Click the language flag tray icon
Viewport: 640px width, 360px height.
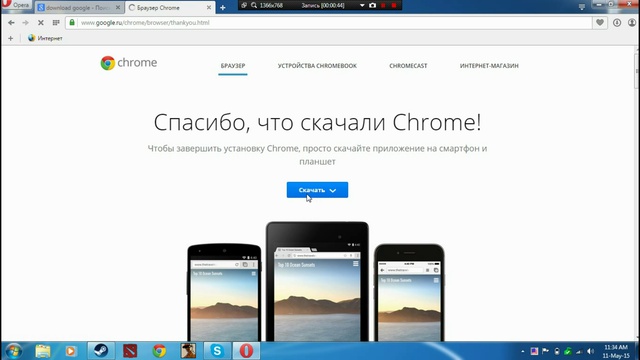(534, 351)
